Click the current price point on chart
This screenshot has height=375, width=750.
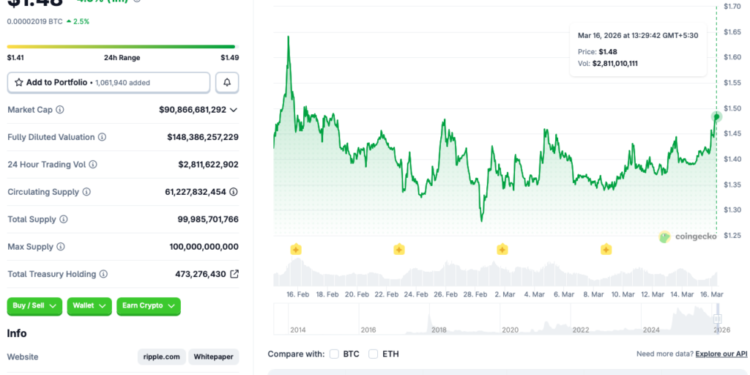tap(716, 116)
